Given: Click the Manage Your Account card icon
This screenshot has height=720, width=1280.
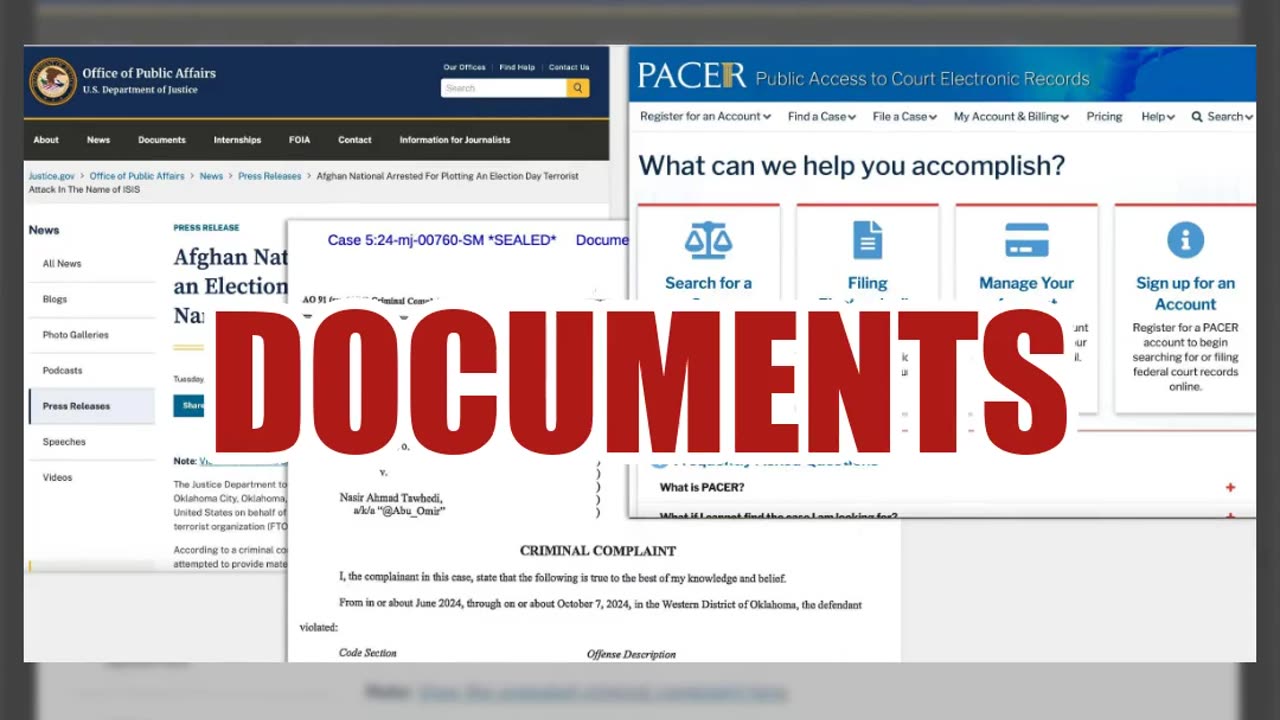Looking at the screenshot, I should [x=1026, y=240].
